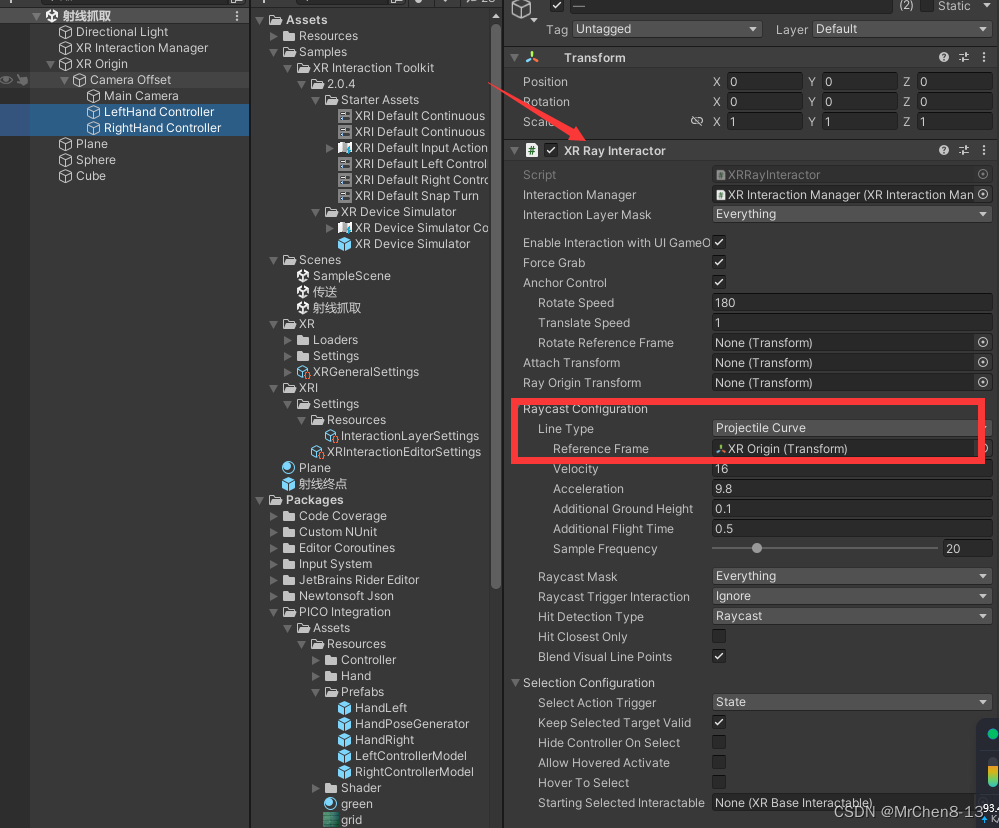The height and width of the screenshot is (828, 999).
Task: Click the Starting Selected Interactable object picker
Action: tap(982, 802)
